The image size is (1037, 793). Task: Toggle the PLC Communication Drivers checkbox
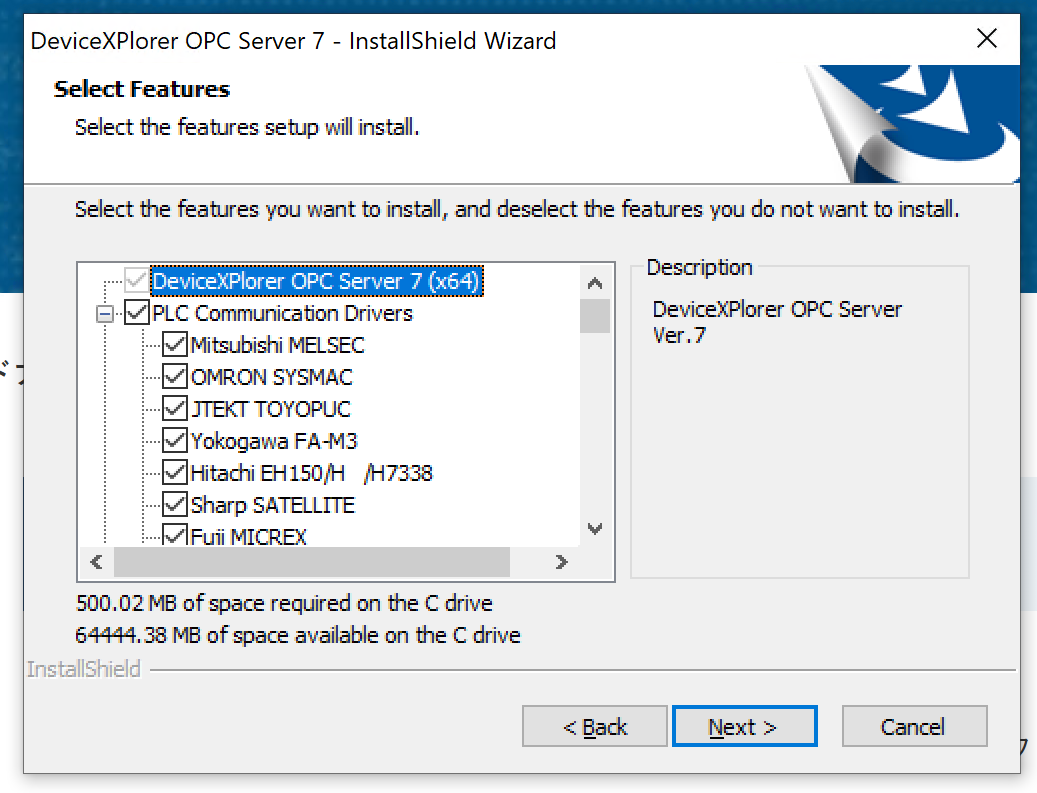pyautogui.click(x=137, y=313)
